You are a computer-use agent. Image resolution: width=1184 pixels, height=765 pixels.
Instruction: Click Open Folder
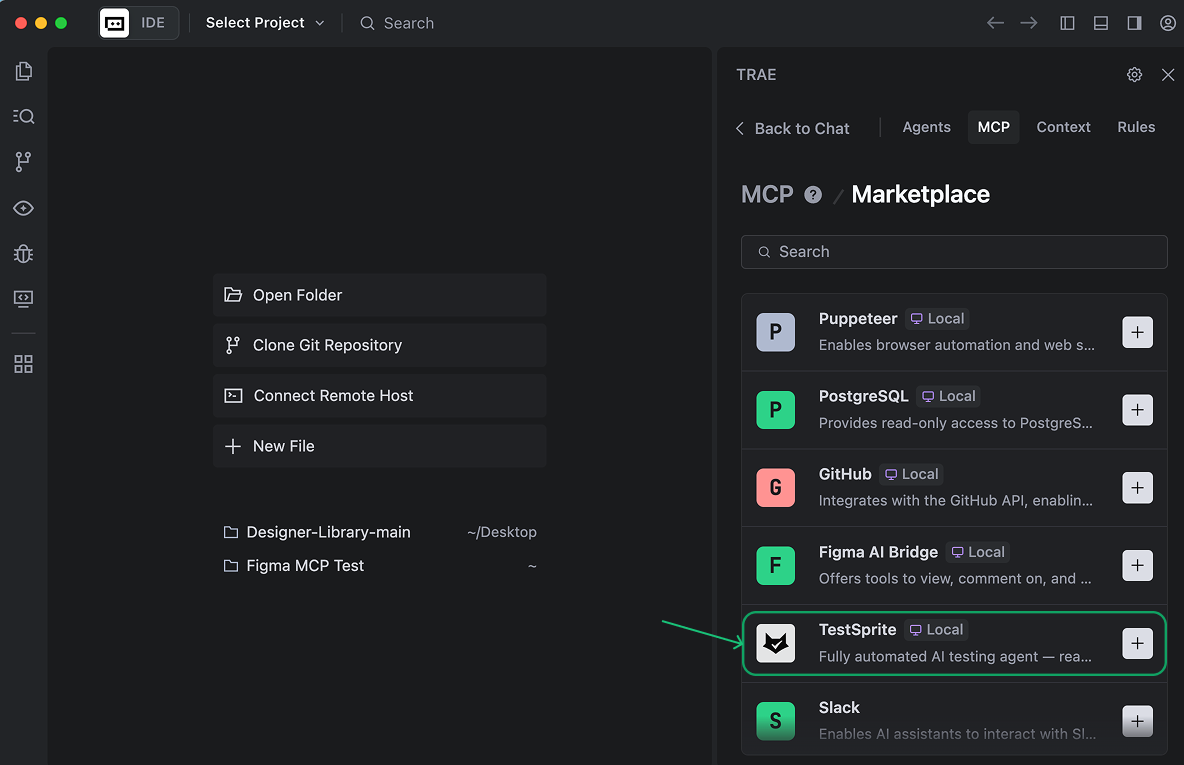[380, 295]
